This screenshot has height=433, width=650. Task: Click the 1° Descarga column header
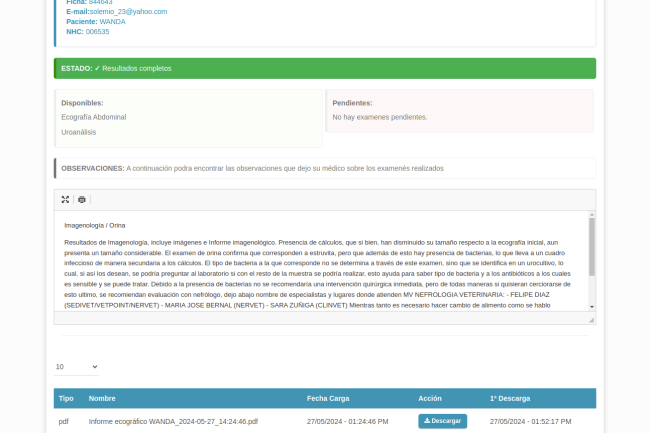point(509,398)
